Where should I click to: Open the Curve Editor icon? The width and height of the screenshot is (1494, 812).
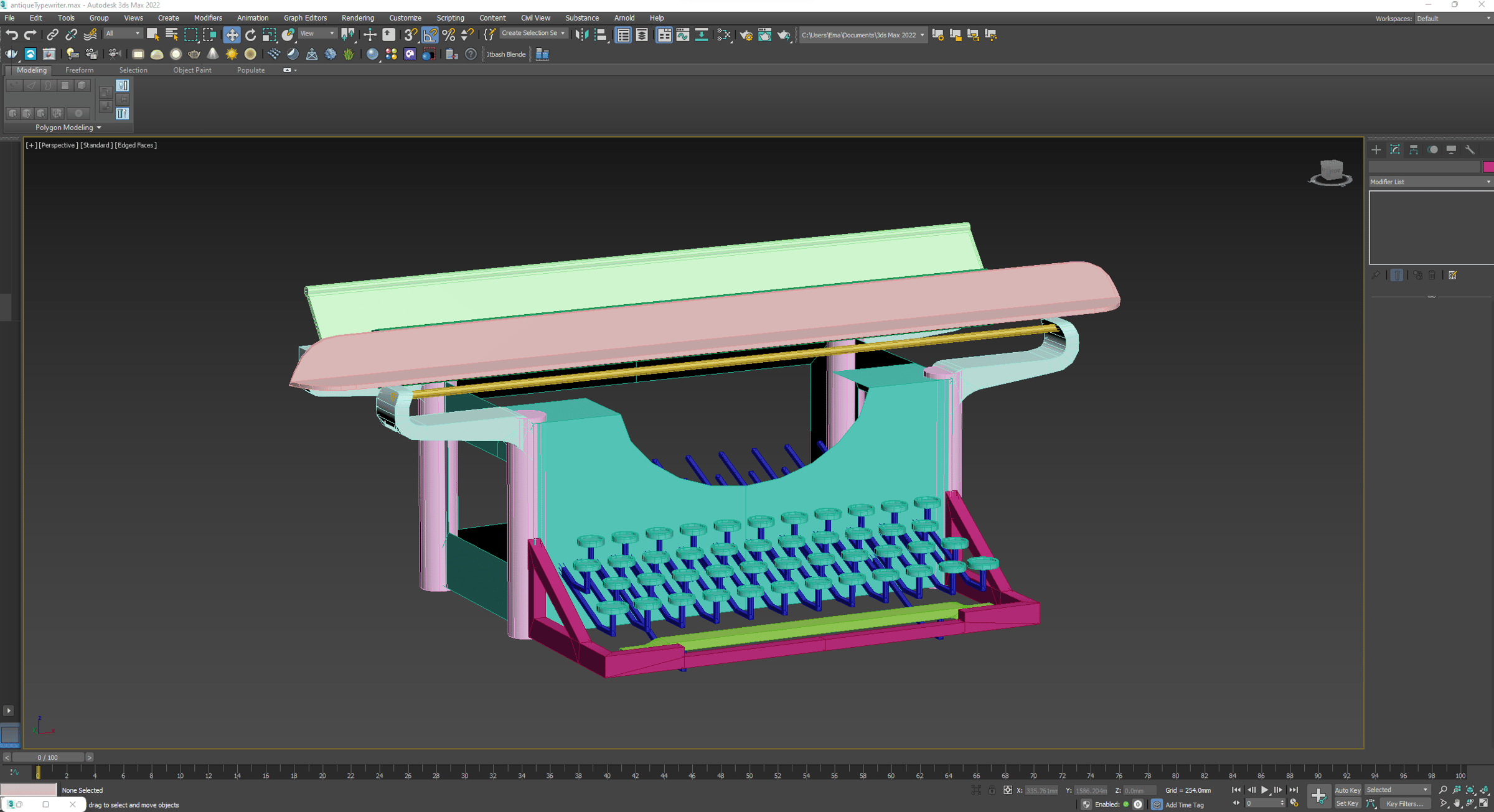click(x=683, y=35)
